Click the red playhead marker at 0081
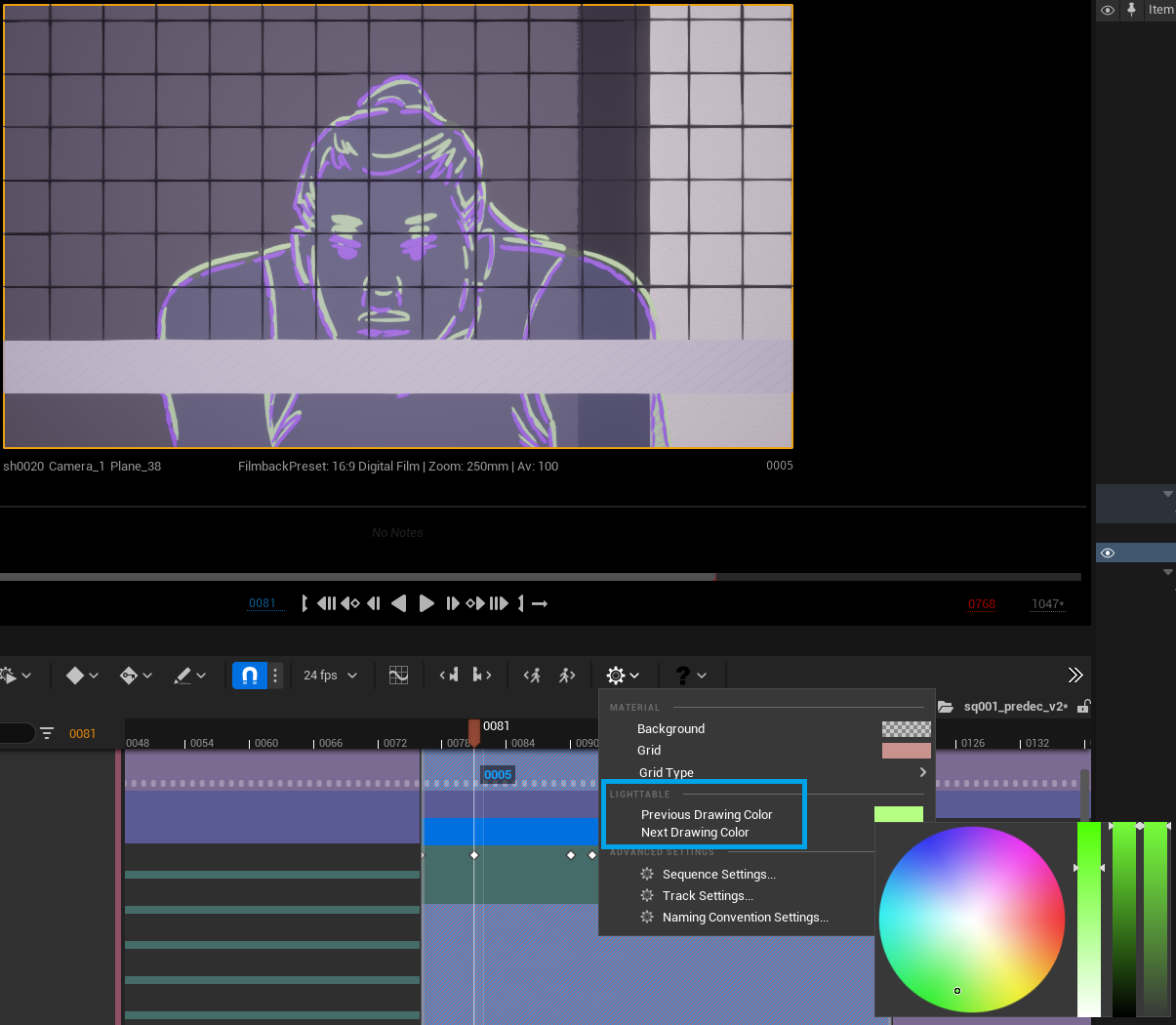The image size is (1176, 1025). click(x=474, y=731)
